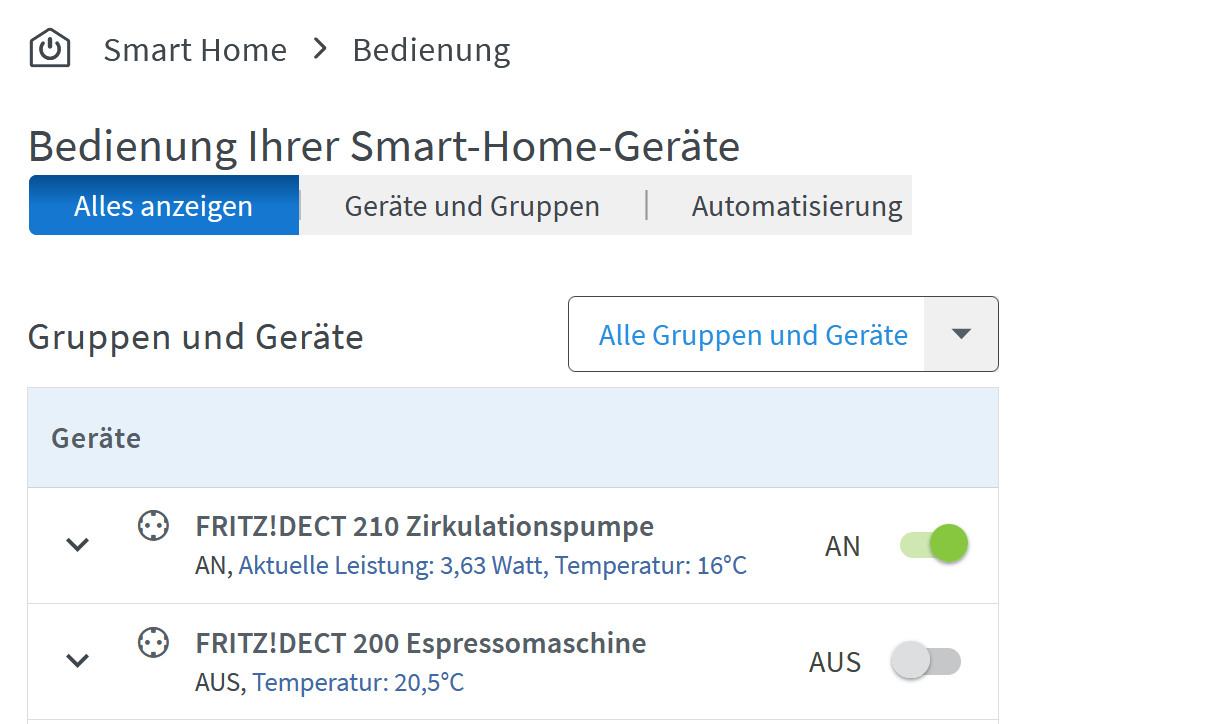The image size is (1213, 724).
Task: Open Smart Home via the breadcrumb link
Action: tap(195, 49)
